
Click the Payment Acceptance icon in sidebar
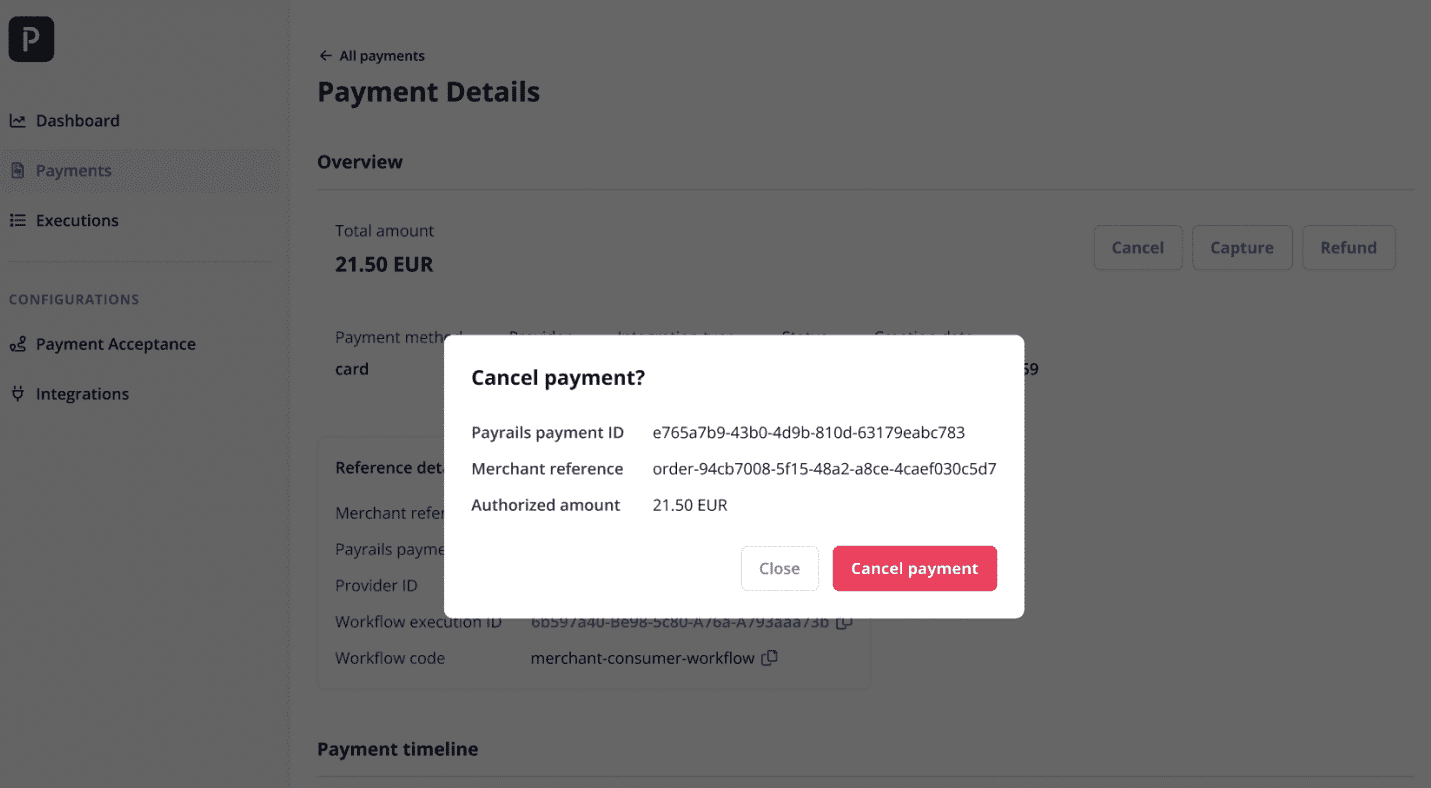[x=17, y=344]
